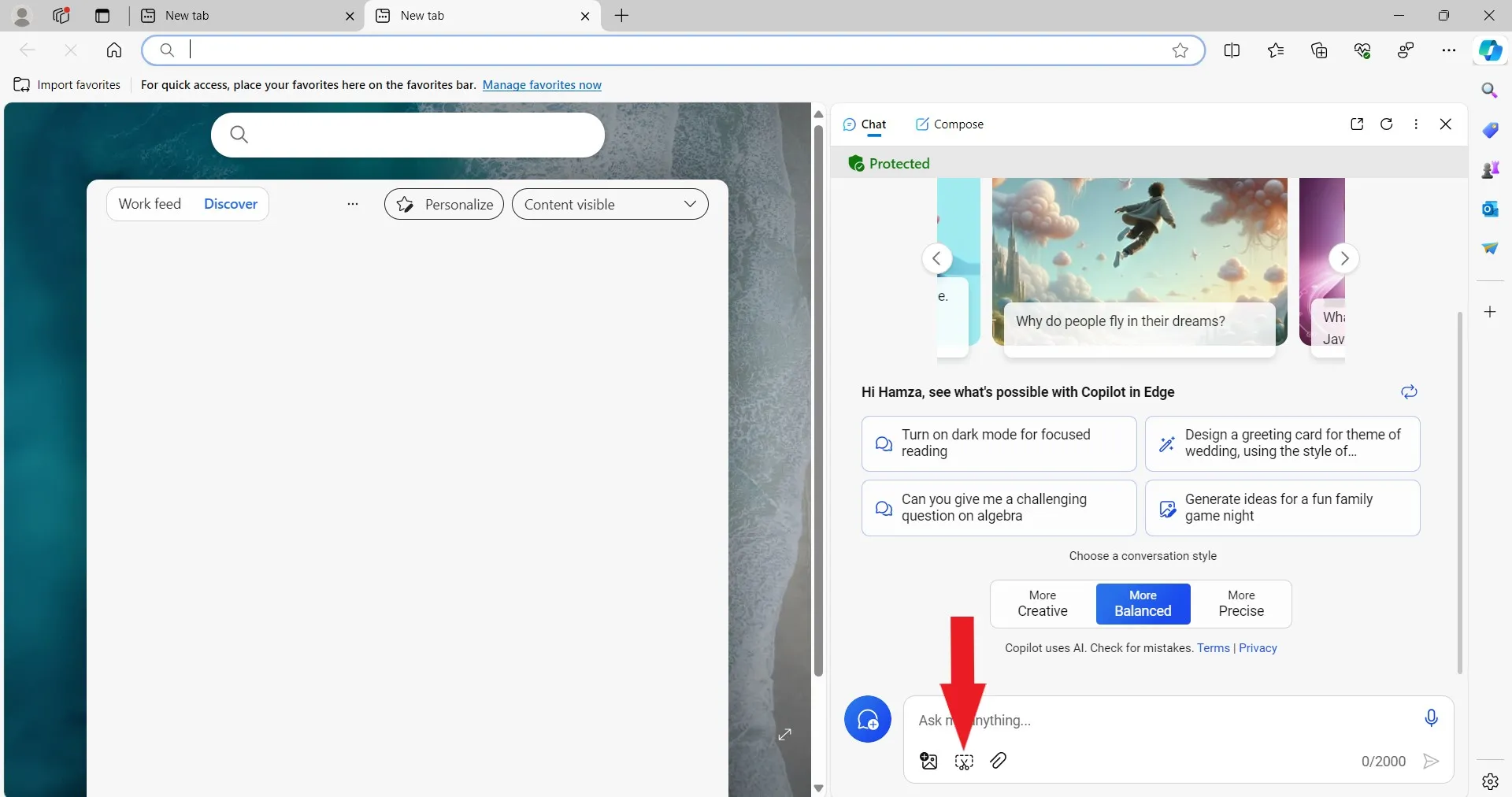1512x797 pixels.
Task: Open Copilot chat in a new window
Action: 1356,124
